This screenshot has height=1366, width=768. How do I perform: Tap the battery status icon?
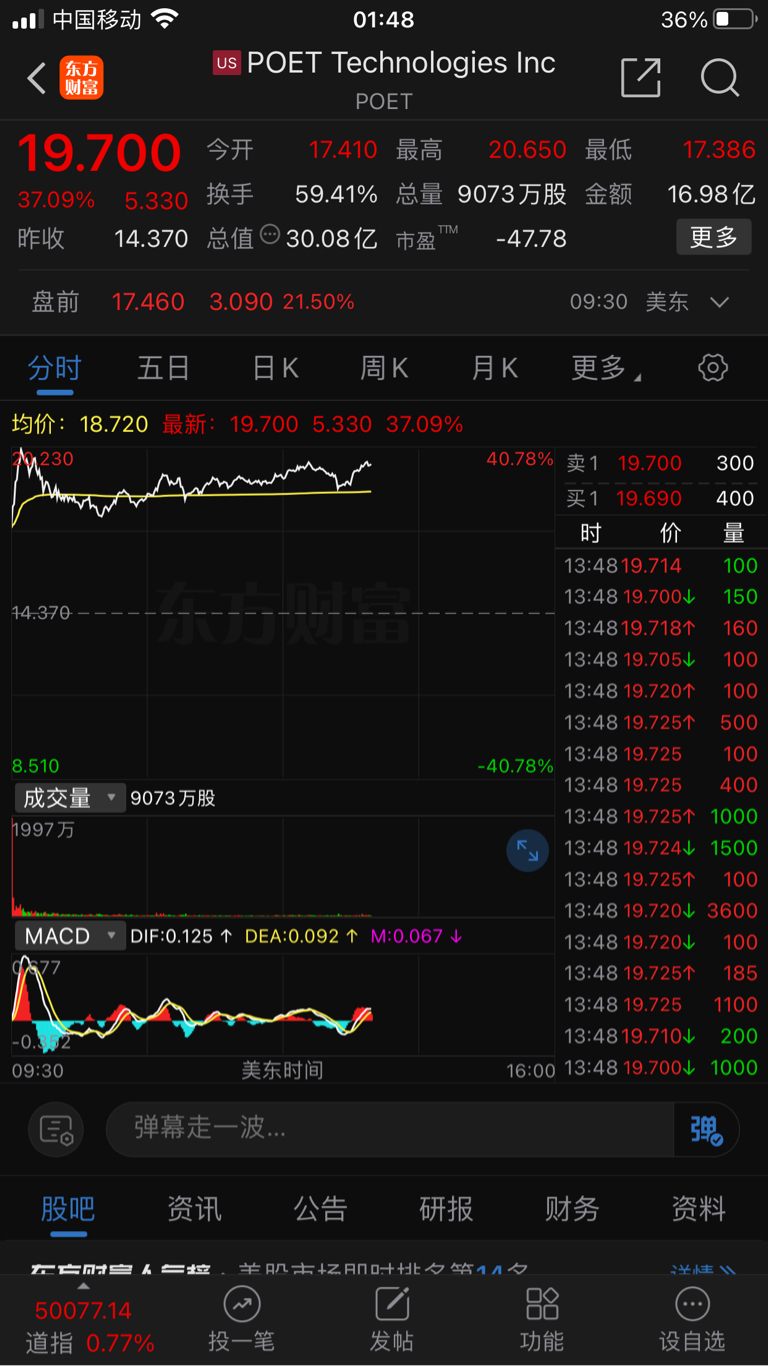click(735, 19)
